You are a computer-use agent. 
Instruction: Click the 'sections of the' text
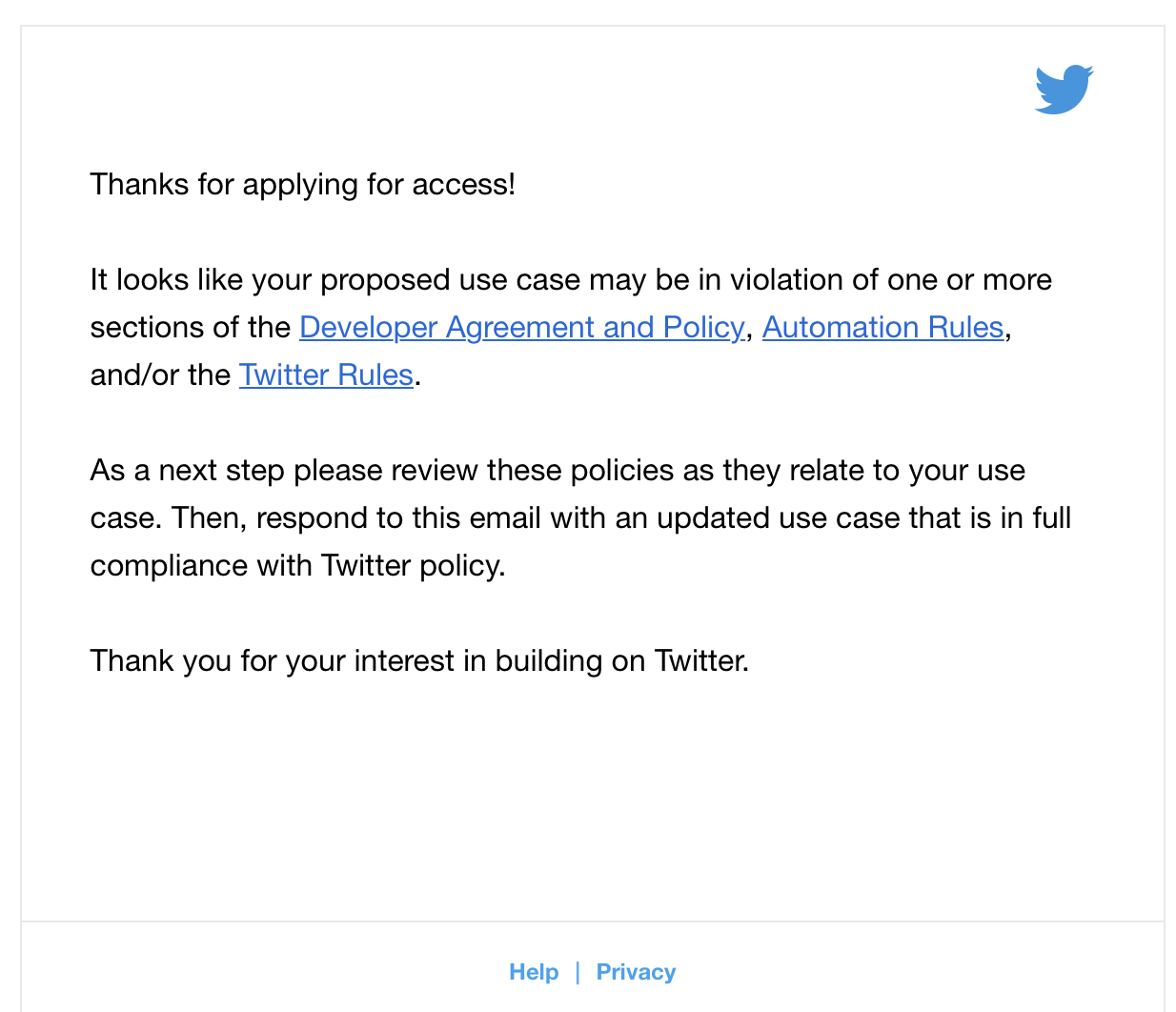pos(190,327)
